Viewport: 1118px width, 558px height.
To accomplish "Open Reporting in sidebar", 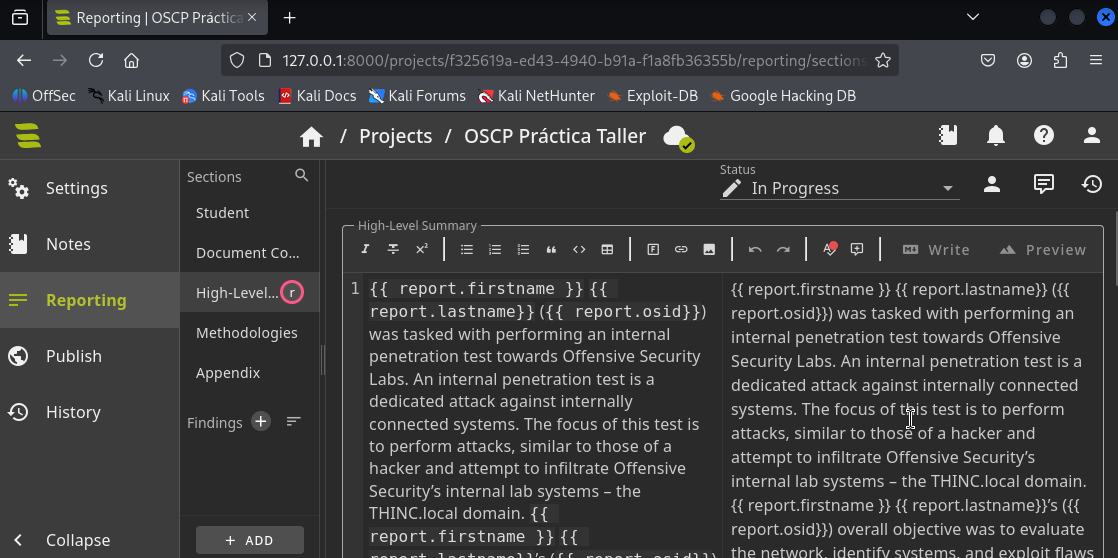I will point(89,300).
